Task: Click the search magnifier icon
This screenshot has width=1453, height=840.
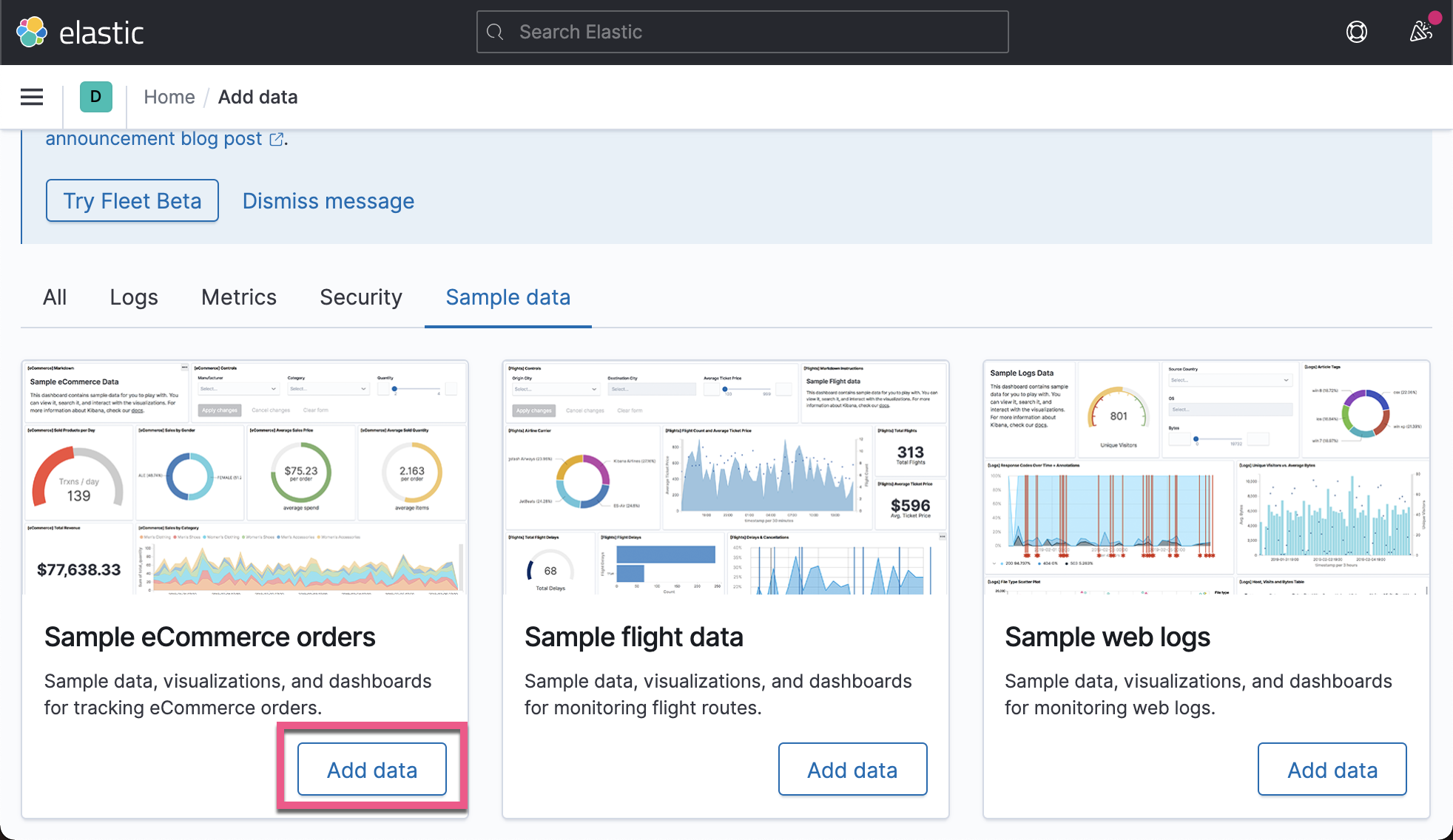Action: (x=494, y=32)
